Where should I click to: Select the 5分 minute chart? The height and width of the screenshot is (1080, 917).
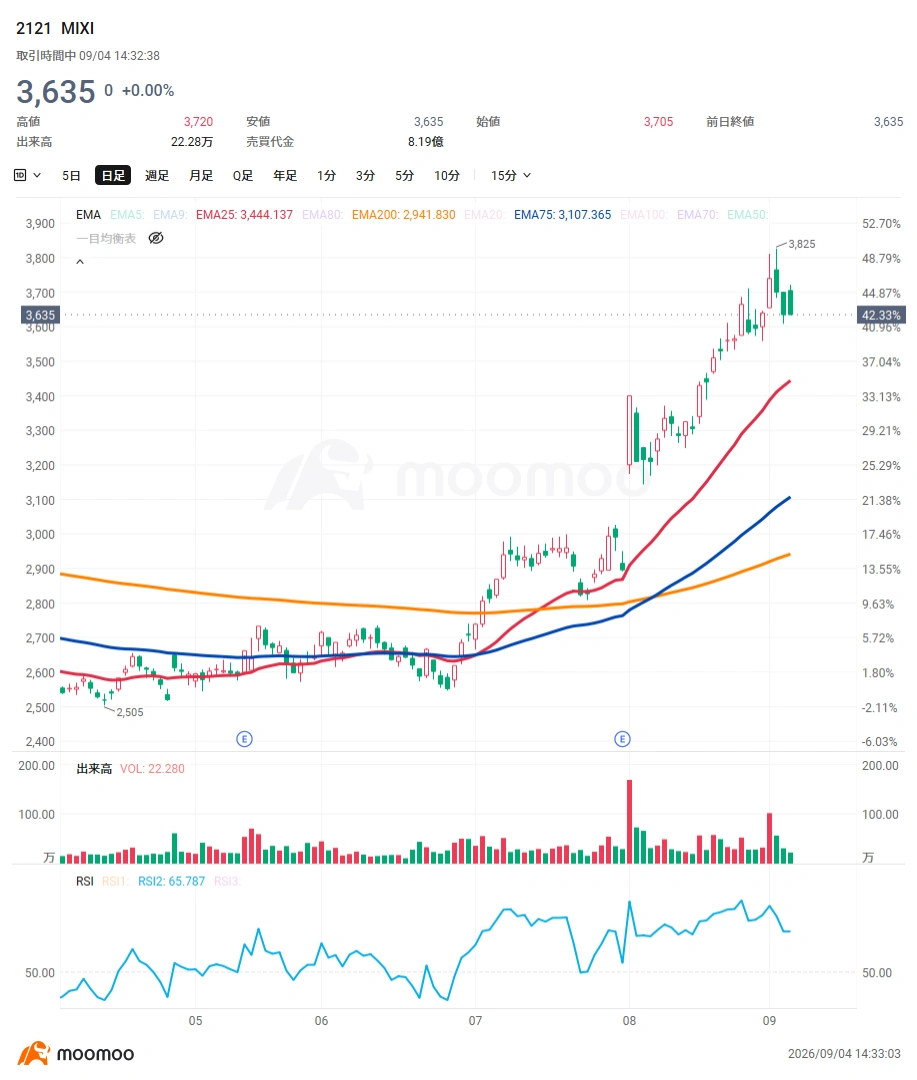[x=404, y=176]
